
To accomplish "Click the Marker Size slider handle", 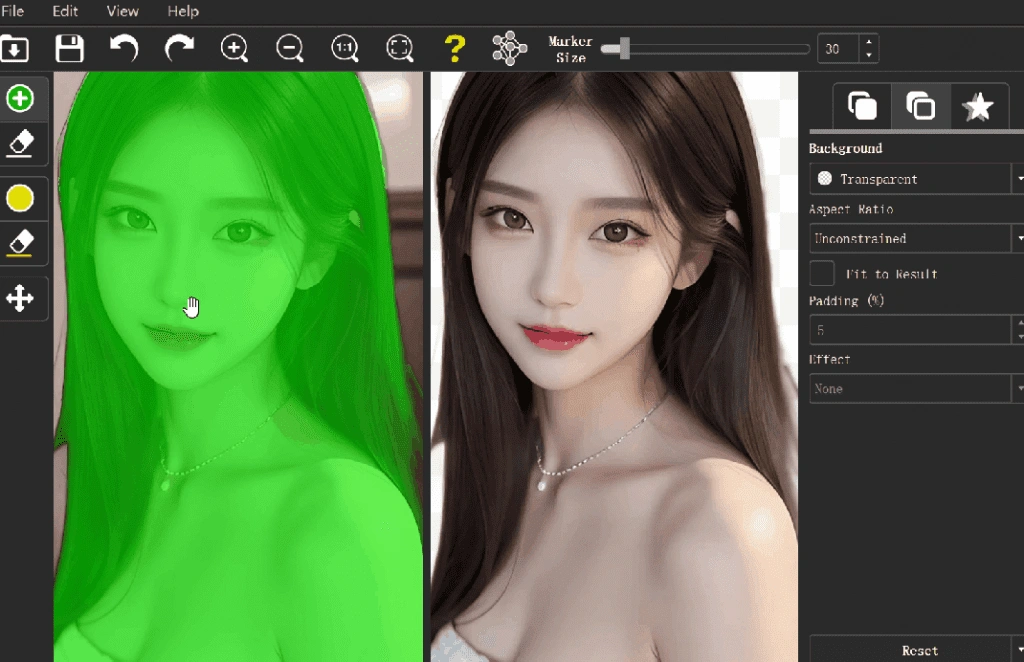I will coord(623,48).
